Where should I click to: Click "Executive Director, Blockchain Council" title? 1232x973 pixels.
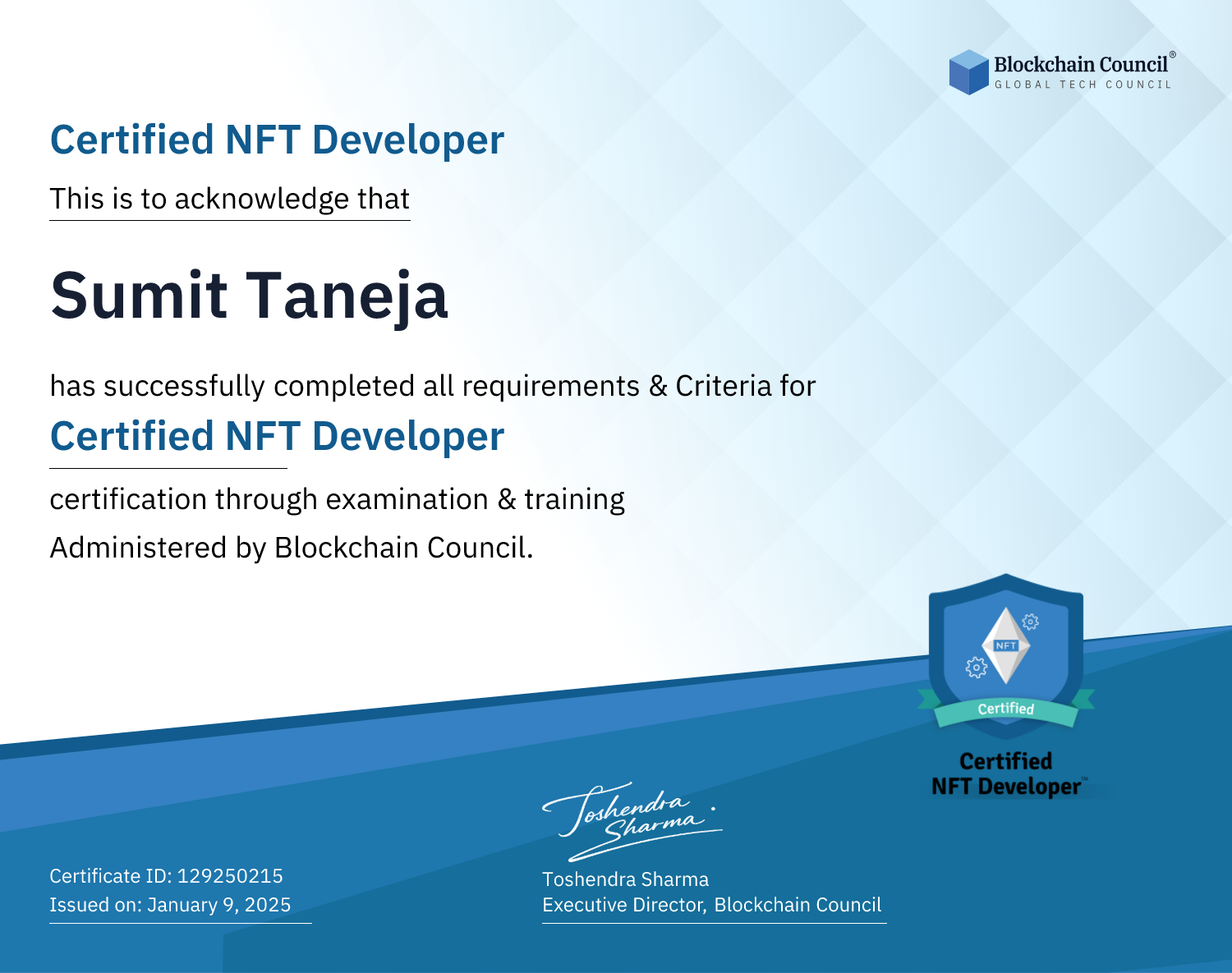[x=712, y=905]
